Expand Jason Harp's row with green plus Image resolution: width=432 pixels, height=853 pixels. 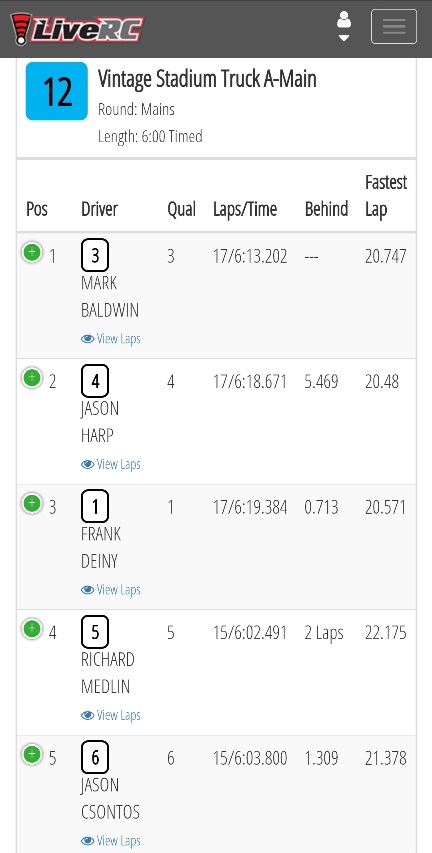[x=32, y=378]
